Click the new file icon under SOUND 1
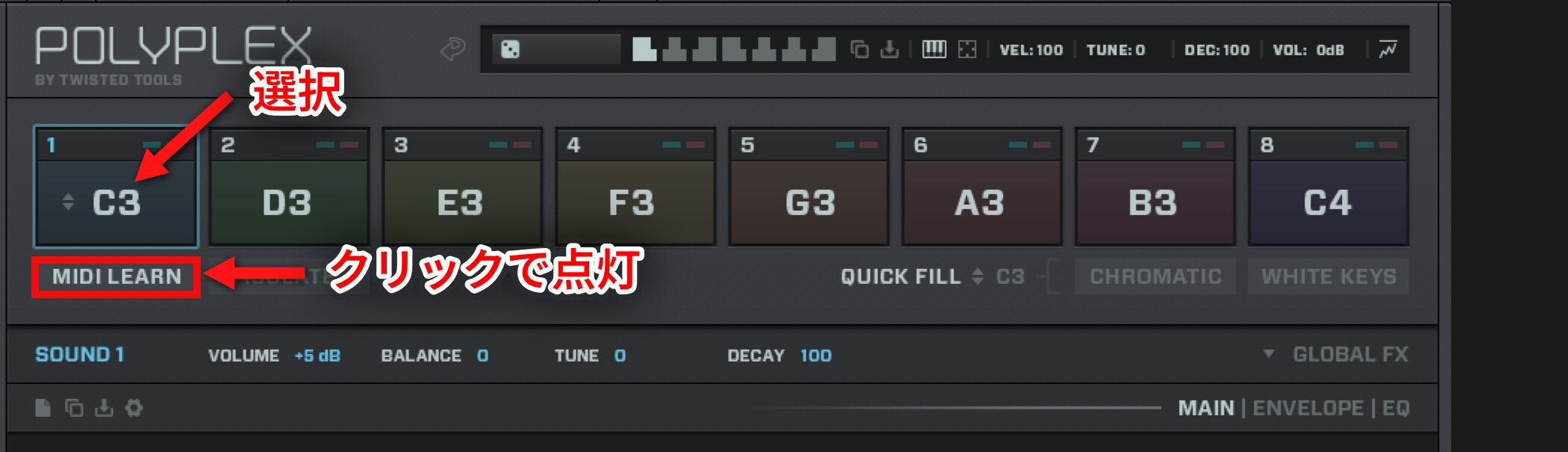 coord(43,408)
